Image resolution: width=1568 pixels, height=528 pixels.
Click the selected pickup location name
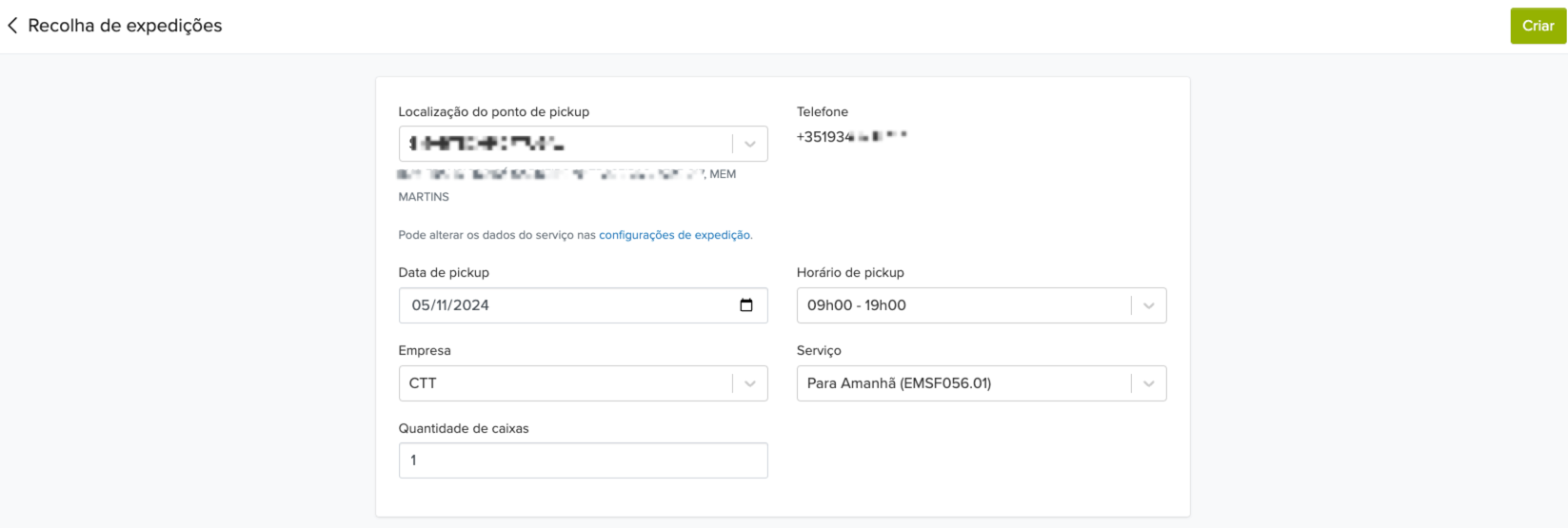pos(486,145)
